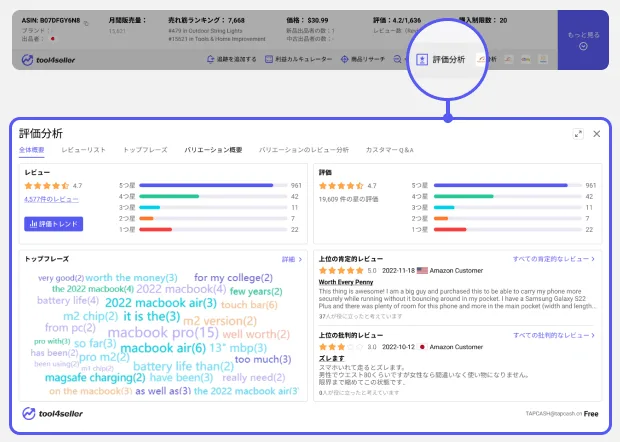Click the 評価トレンド button
Screen dimensions: 620x442
pos(53,224)
